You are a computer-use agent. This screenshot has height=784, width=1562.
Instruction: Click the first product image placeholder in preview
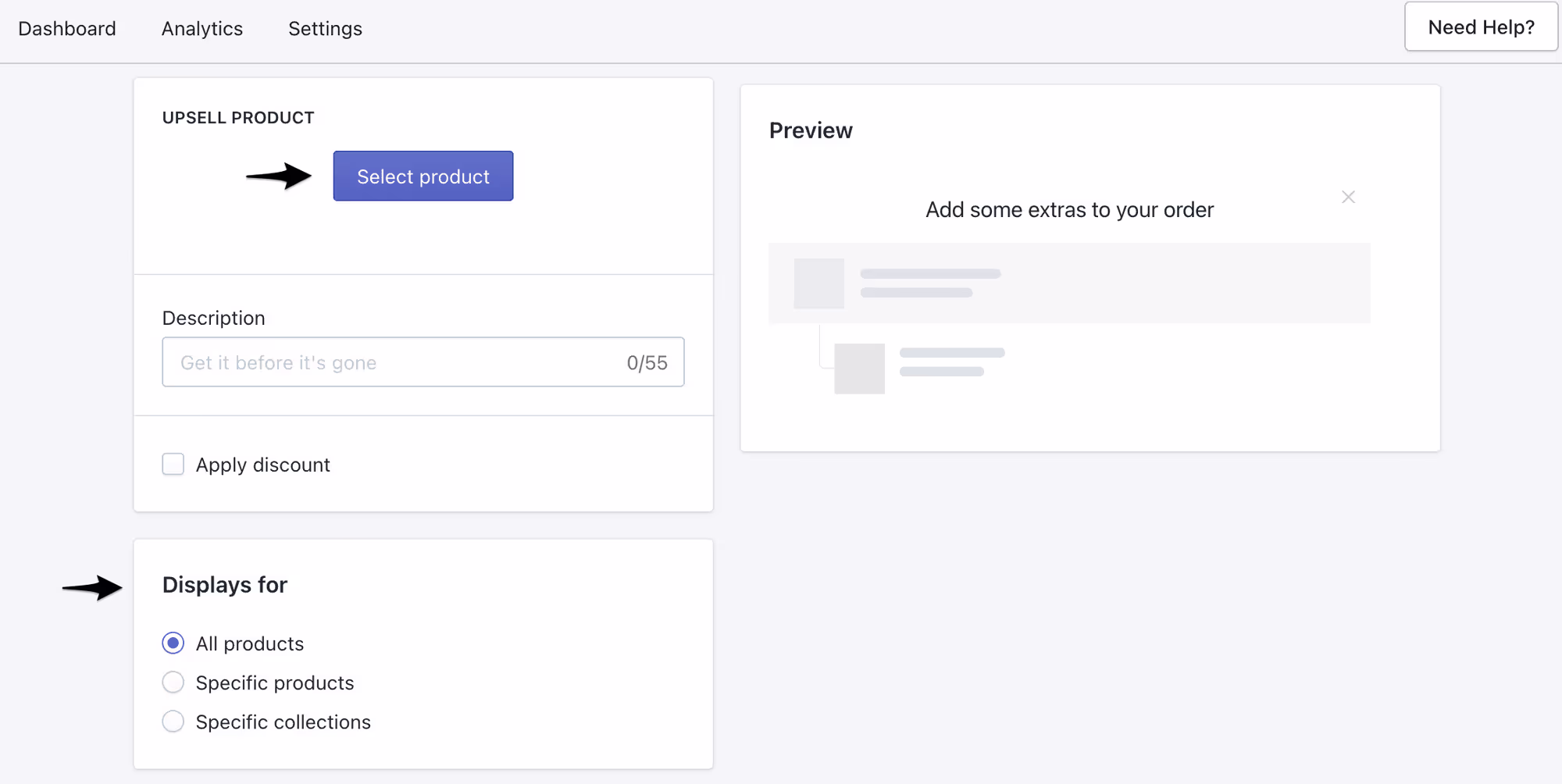coord(819,283)
